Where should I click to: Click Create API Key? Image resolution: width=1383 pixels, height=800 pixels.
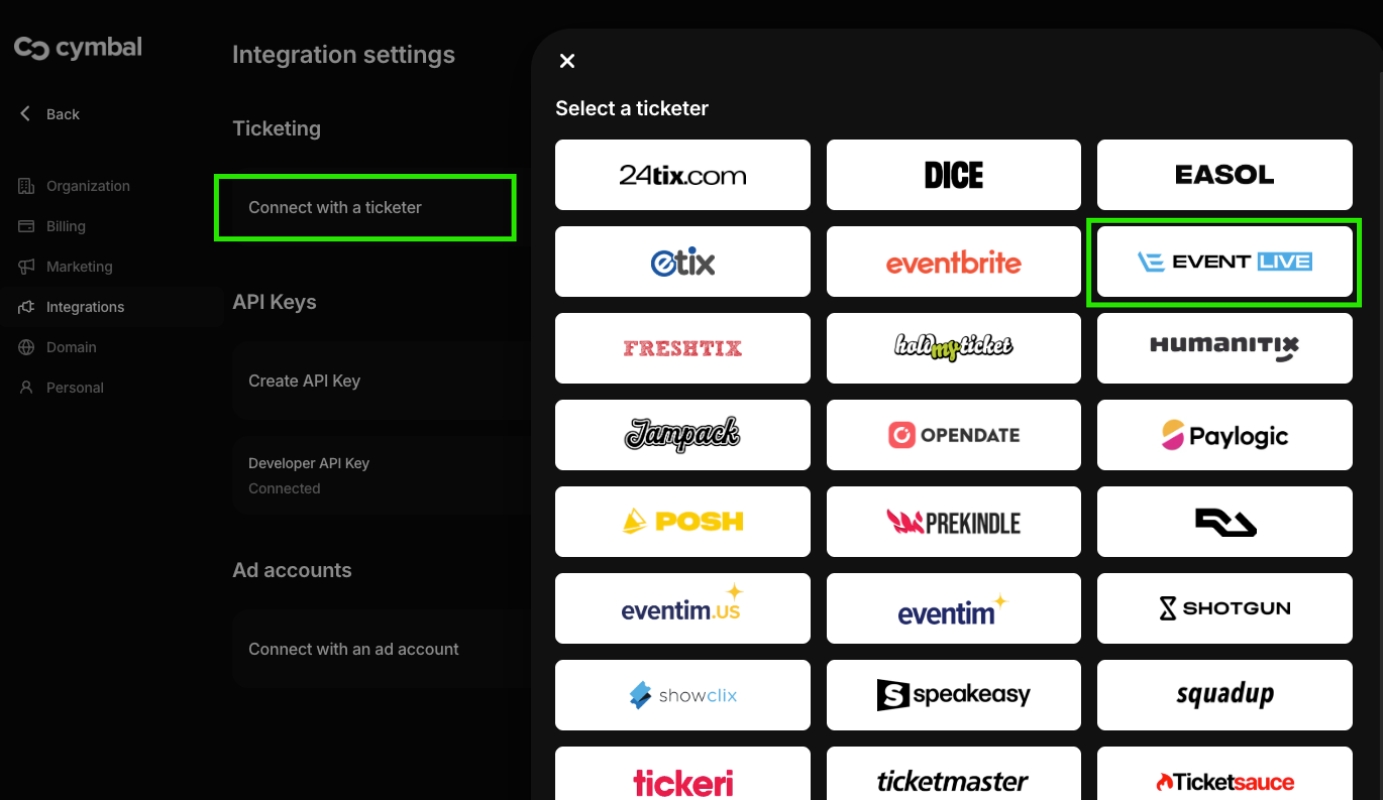pyautogui.click(x=380, y=381)
